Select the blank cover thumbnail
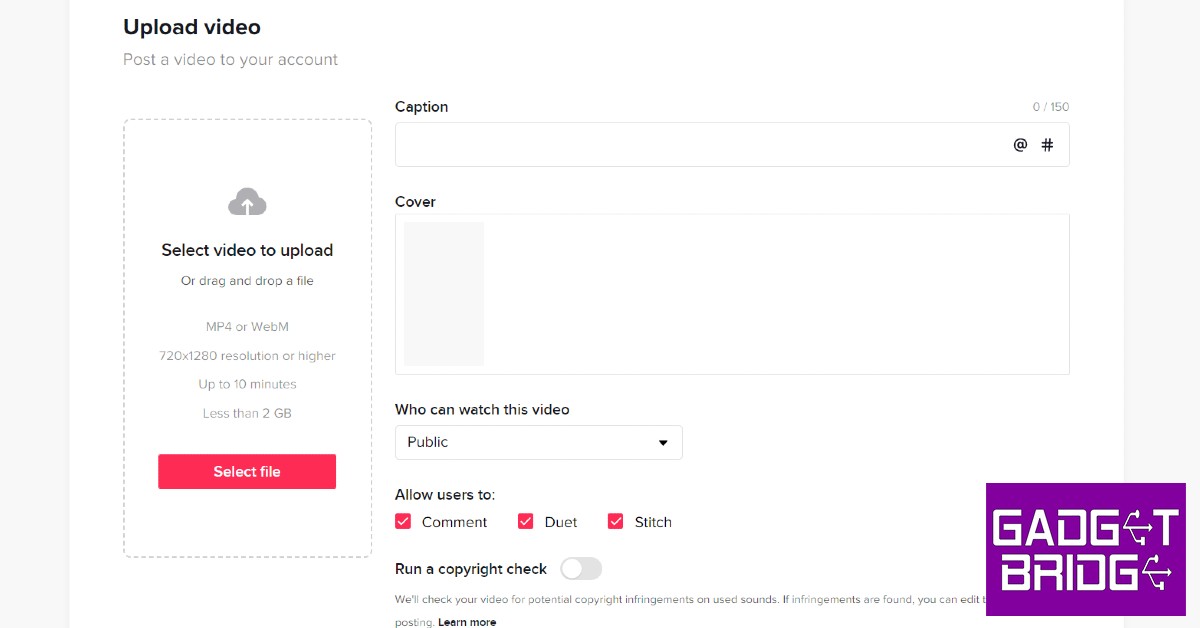This screenshot has width=1200, height=628. pos(444,293)
